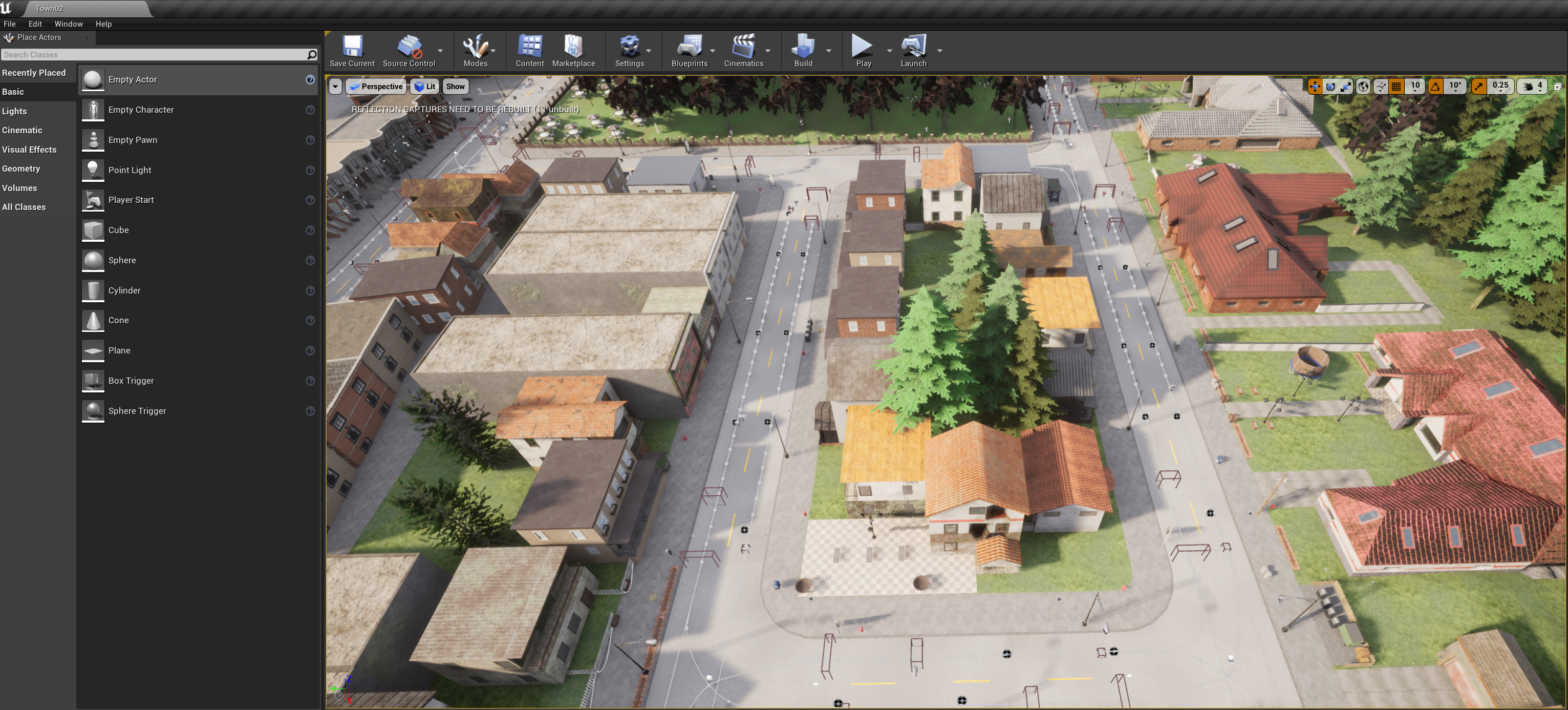
Task: Toggle rotation angle snapping
Action: (x=1435, y=87)
